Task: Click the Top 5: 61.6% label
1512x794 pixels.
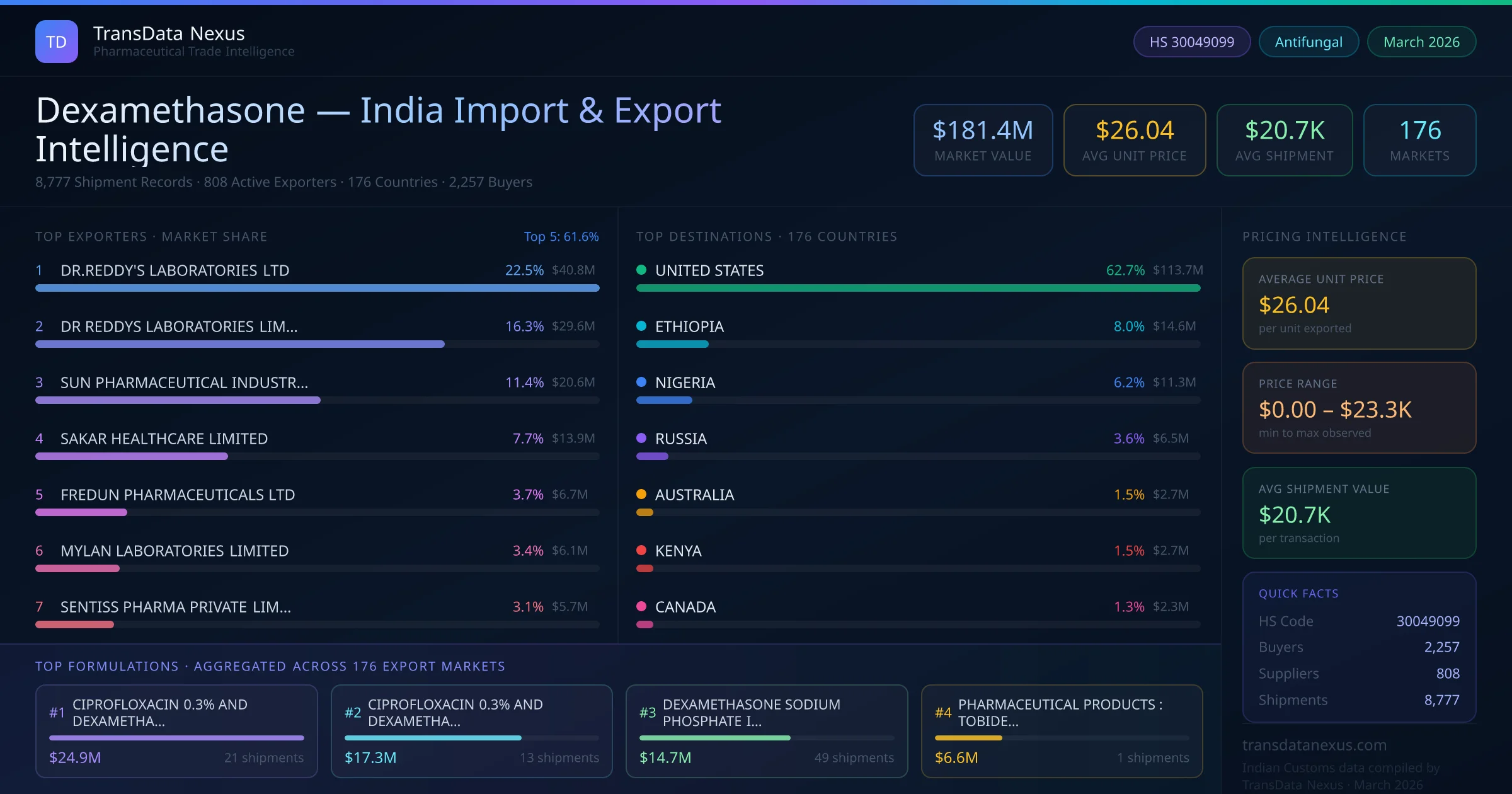Action: (x=561, y=236)
